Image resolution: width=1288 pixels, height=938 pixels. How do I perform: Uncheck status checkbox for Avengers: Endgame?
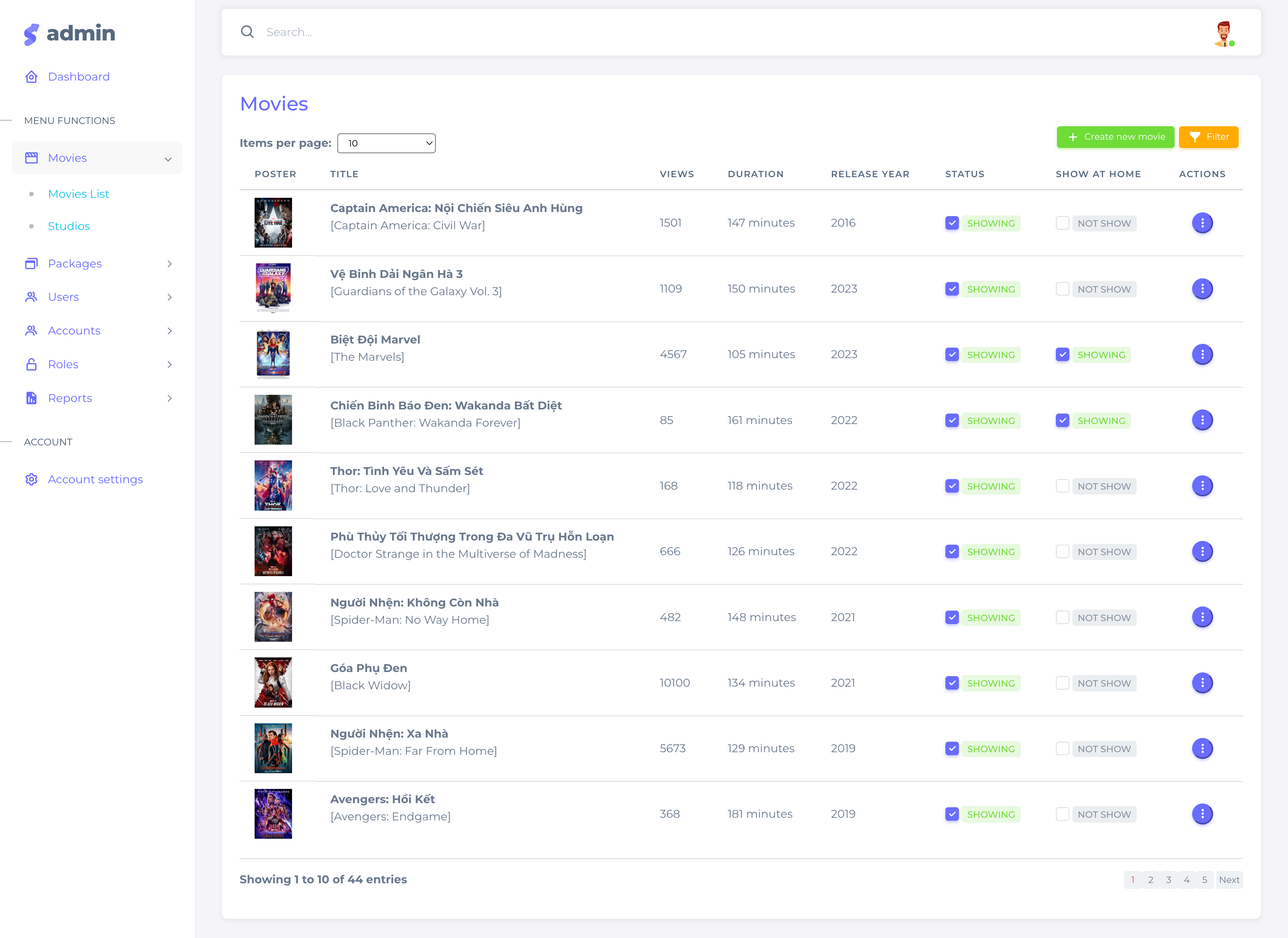952,814
